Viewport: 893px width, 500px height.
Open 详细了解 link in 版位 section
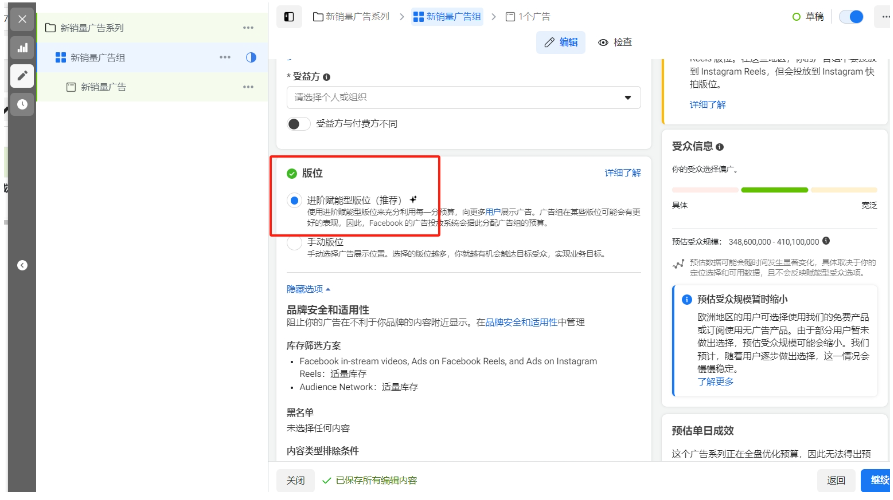tap(622, 173)
